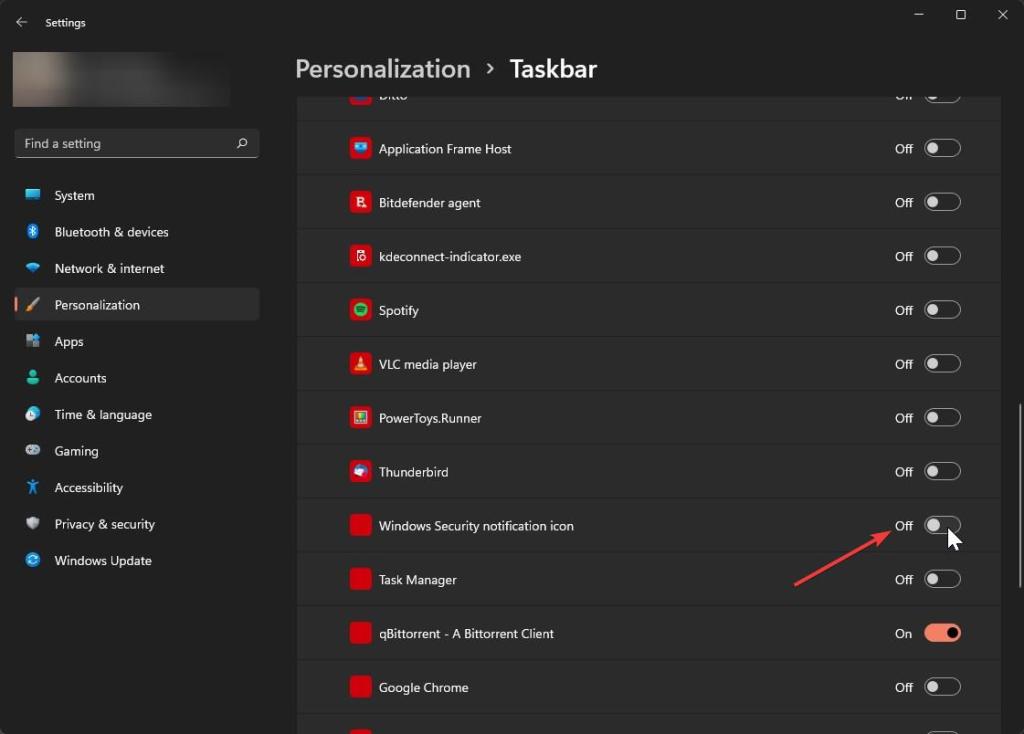Turn on Bitdefender agent toggle
The image size is (1024, 734).
tap(942, 202)
